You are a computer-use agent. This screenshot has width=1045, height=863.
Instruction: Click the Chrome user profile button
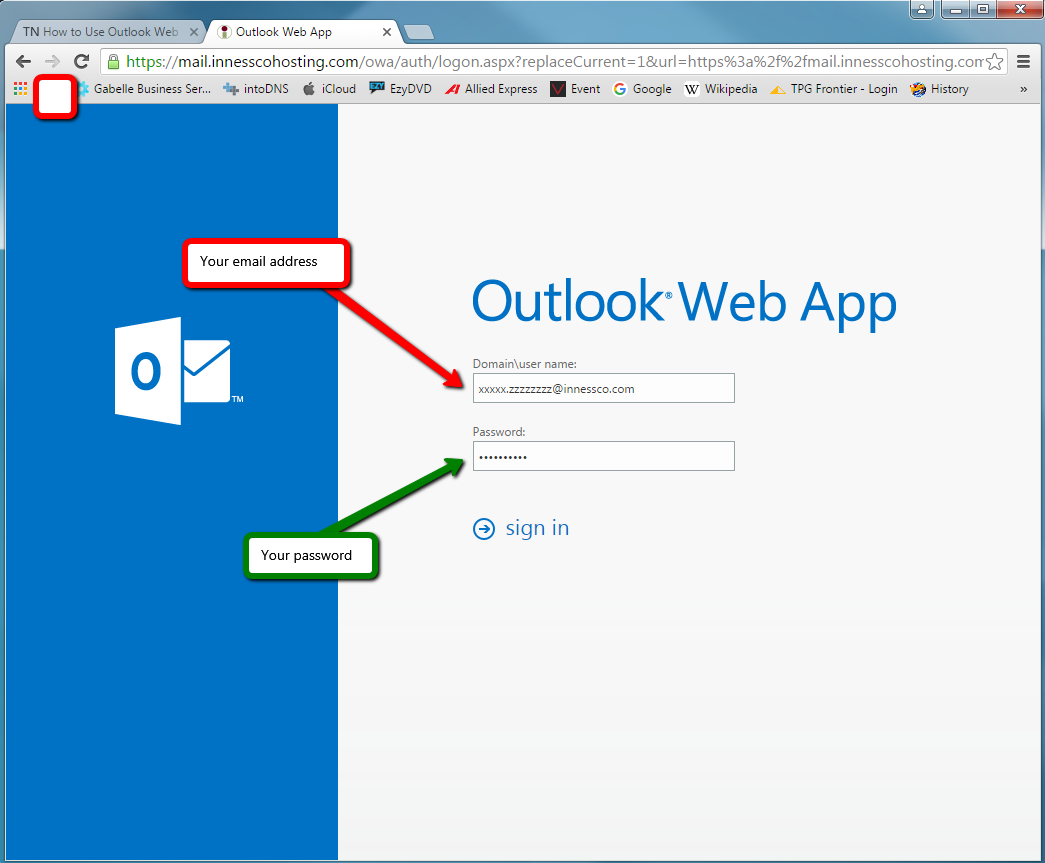[922, 9]
